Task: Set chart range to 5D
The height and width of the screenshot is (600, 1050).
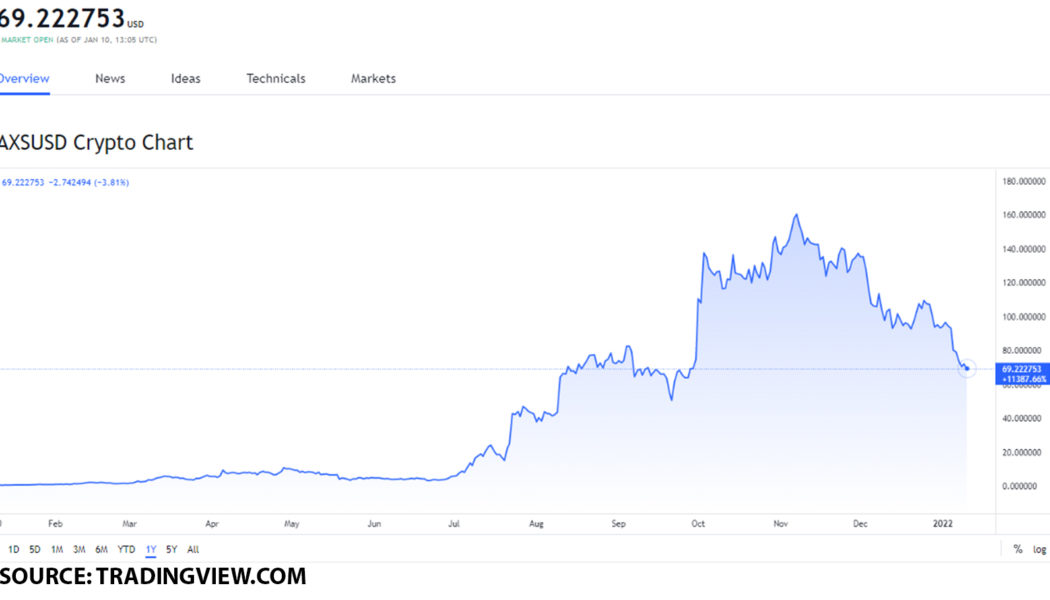Action: [35, 549]
